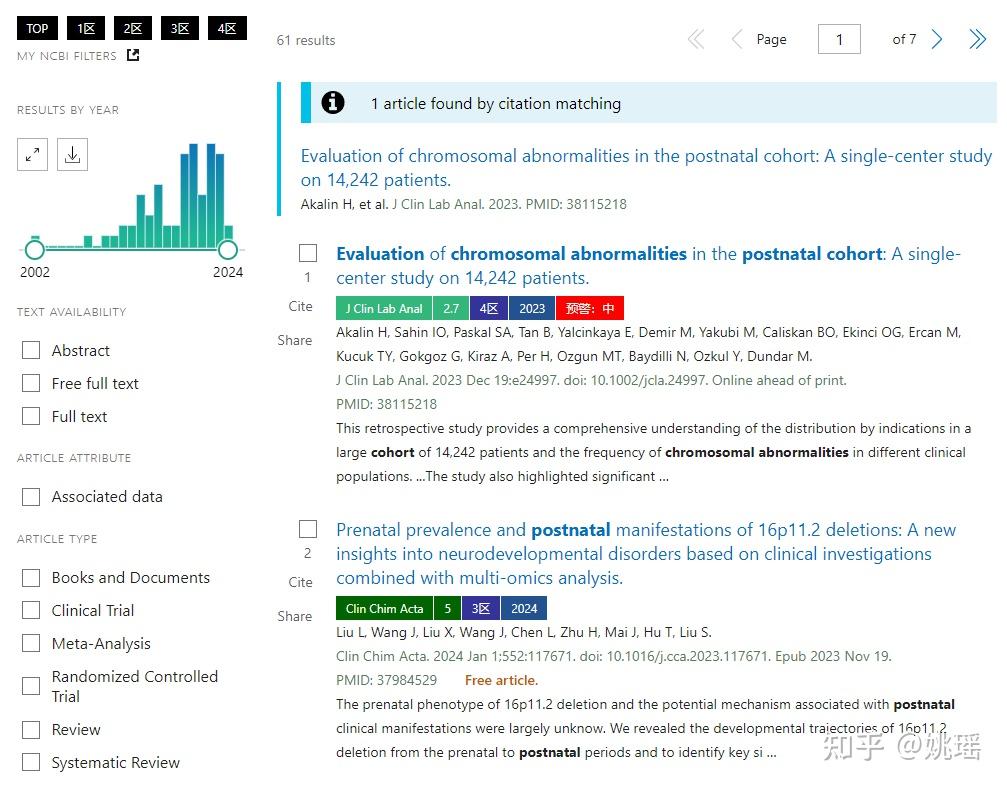Switch to the 1区 filter tab
Viewport: 1007px width, 787px height.
pyautogui.click(x=85, y=29)
